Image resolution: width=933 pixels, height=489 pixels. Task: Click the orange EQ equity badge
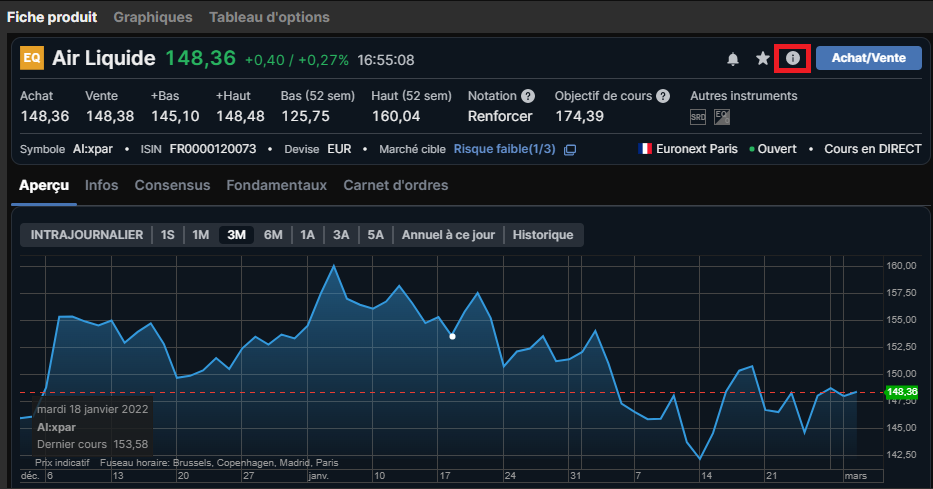(x=32, y=58)
